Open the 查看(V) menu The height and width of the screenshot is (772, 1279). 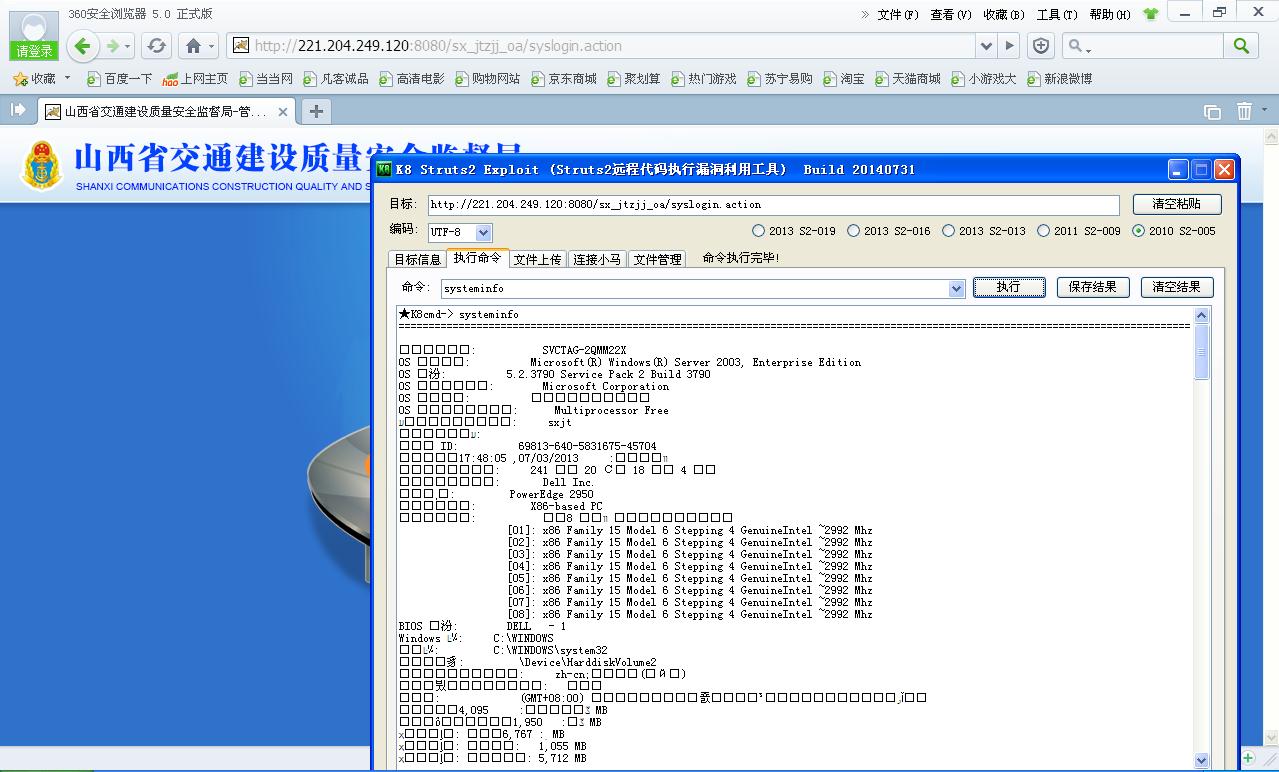(x=950, y=14)
